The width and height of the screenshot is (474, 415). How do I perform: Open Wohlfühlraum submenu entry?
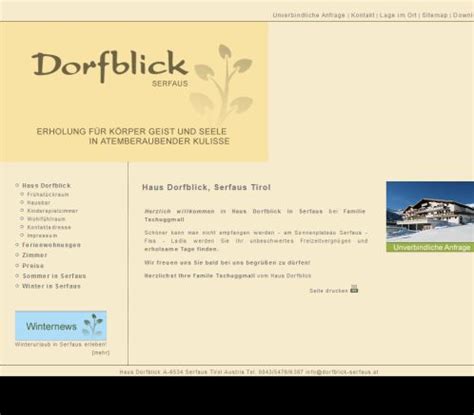pyautogui.click(x=46, y=219)
